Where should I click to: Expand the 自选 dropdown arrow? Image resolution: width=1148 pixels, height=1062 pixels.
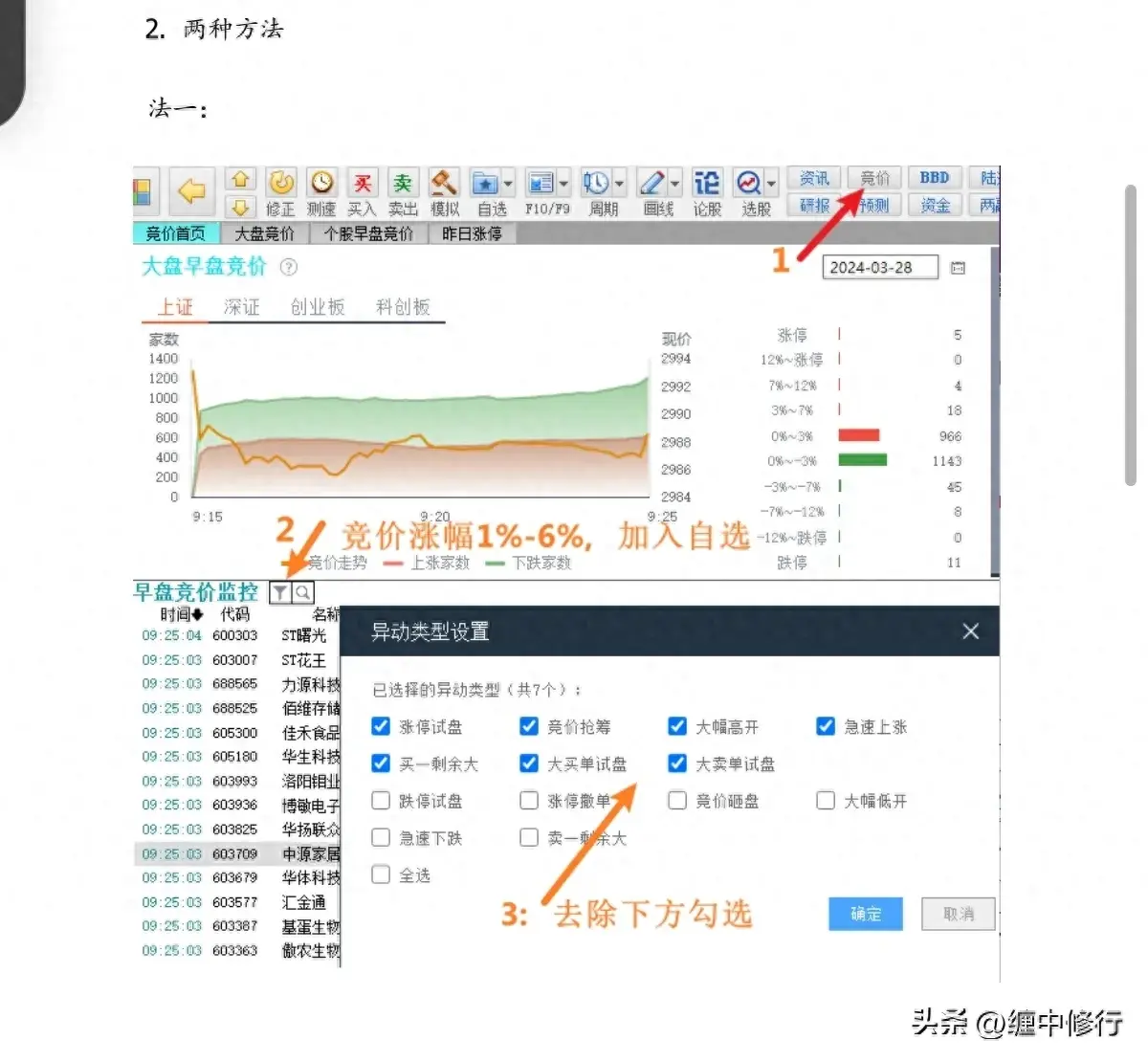coord(508,183)
